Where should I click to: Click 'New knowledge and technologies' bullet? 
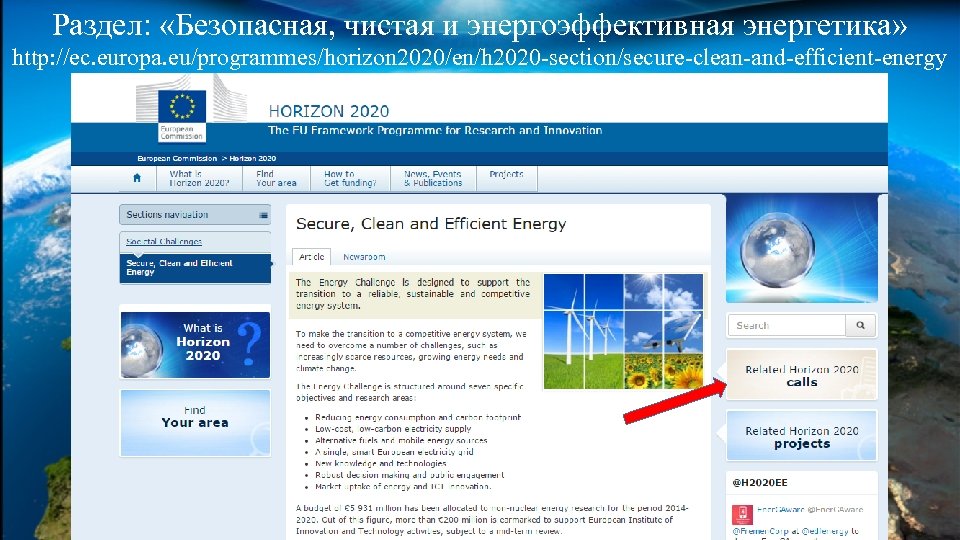380,463
